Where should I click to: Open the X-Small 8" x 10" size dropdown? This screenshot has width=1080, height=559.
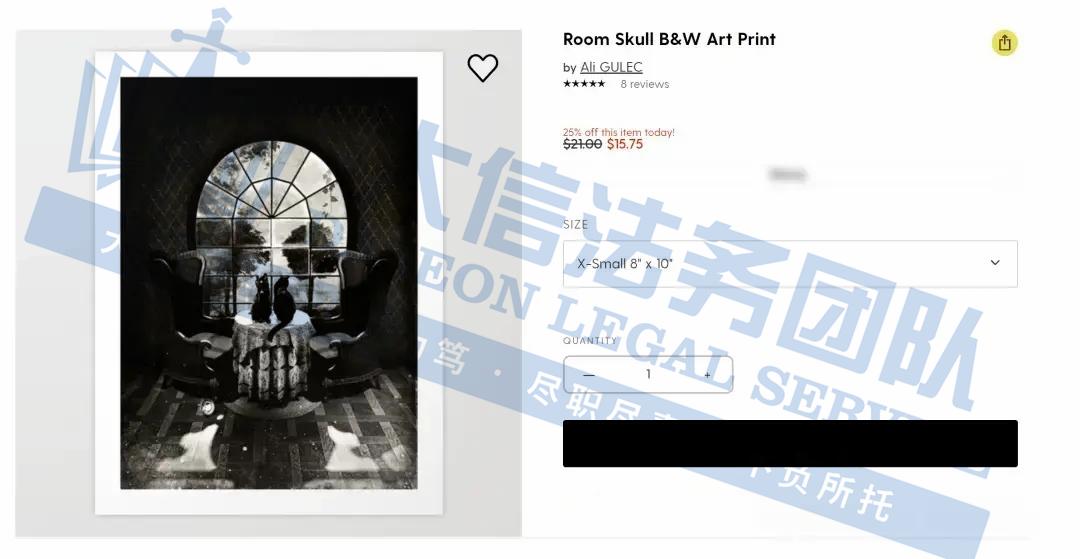coord(790,264)
